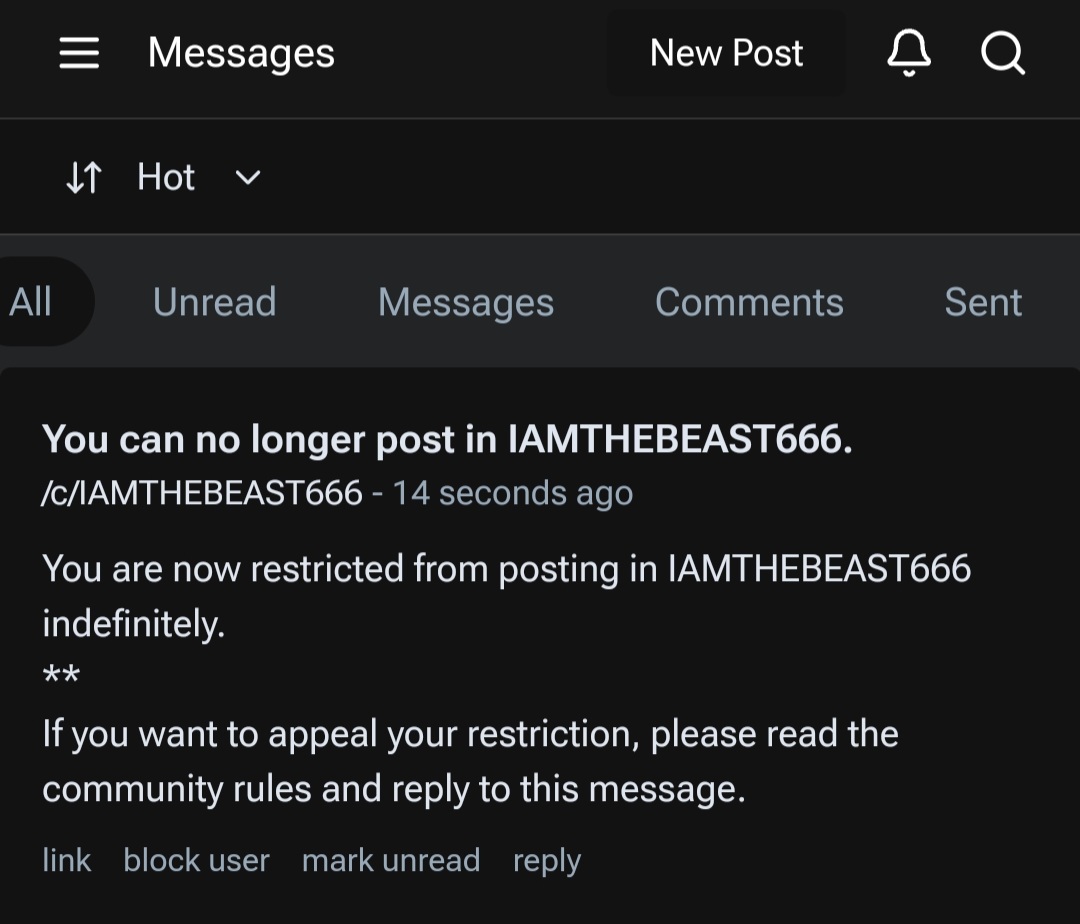Switch to the Unread tab
Image resolution: width=1080 pixels, height=924 pixels.
pos(214,302)
